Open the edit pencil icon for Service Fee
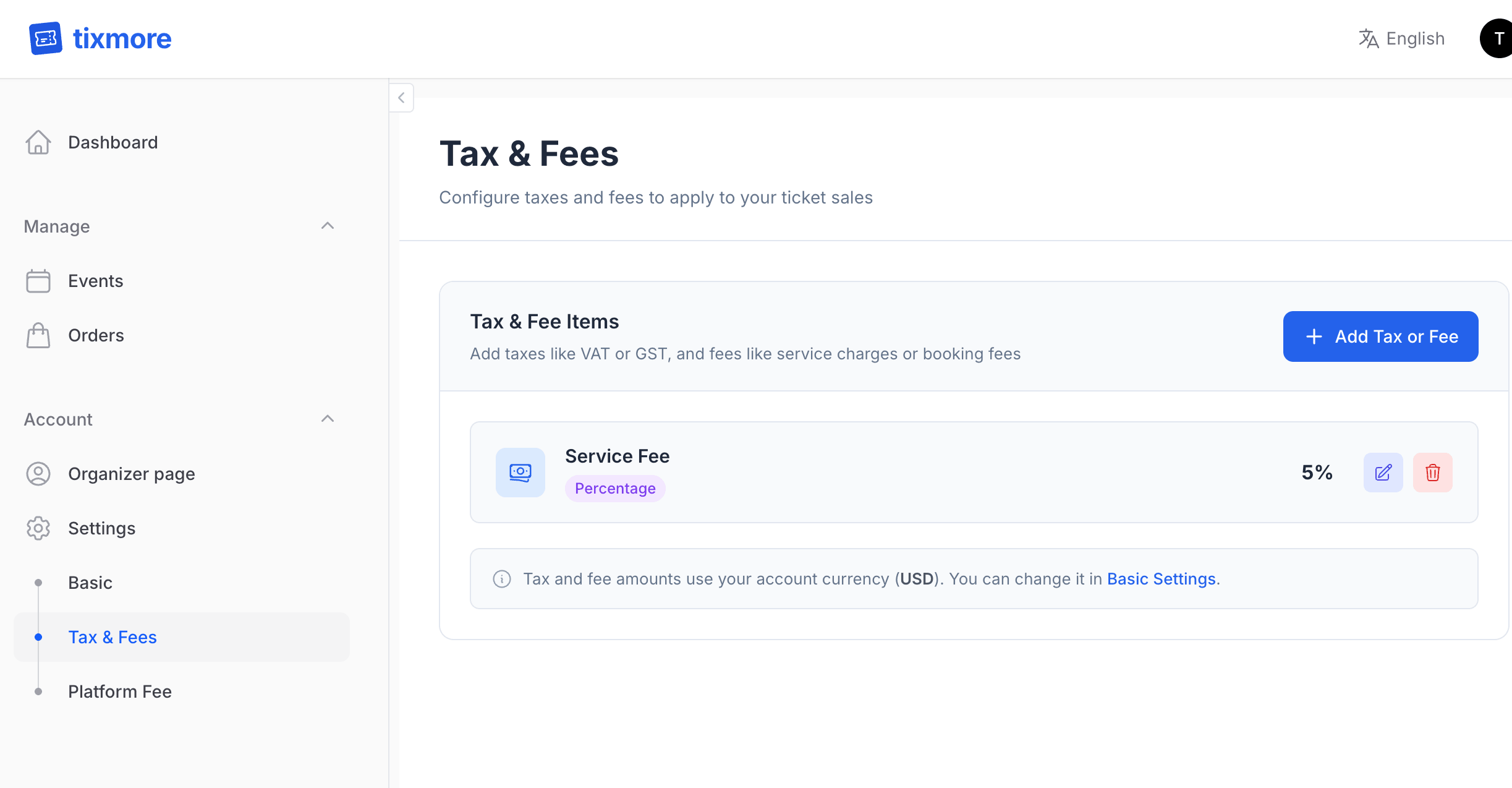The height and width of the screenshot is (788, 1512). (x=1383, y=473)
